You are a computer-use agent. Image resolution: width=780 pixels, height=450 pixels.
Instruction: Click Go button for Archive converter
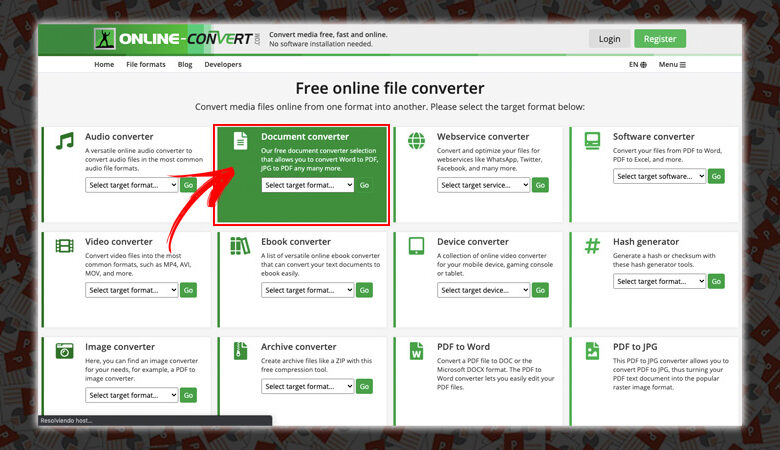(365, 386)
